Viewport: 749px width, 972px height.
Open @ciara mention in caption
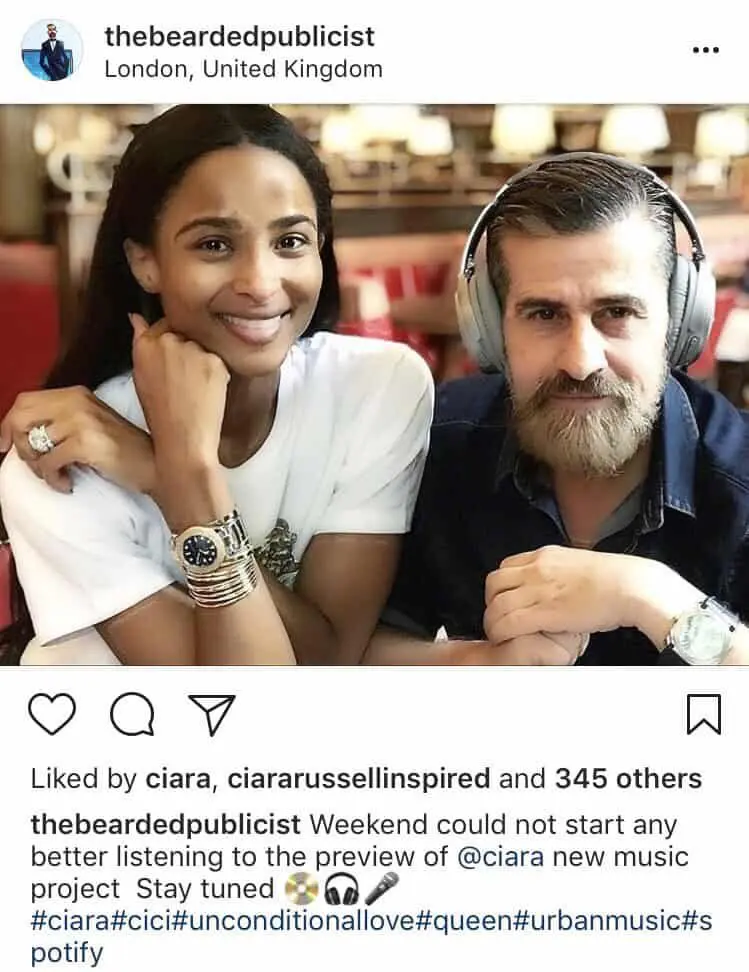[x=500, y=857]
